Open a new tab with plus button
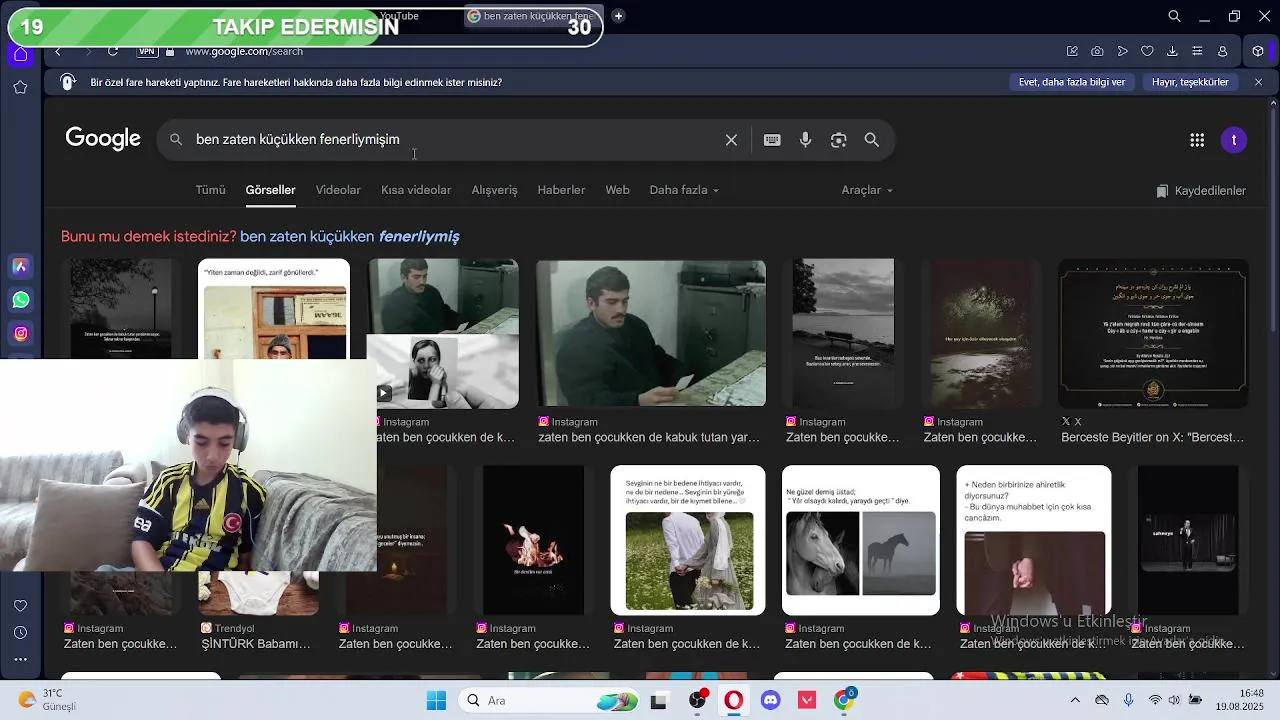 (618, 16)
